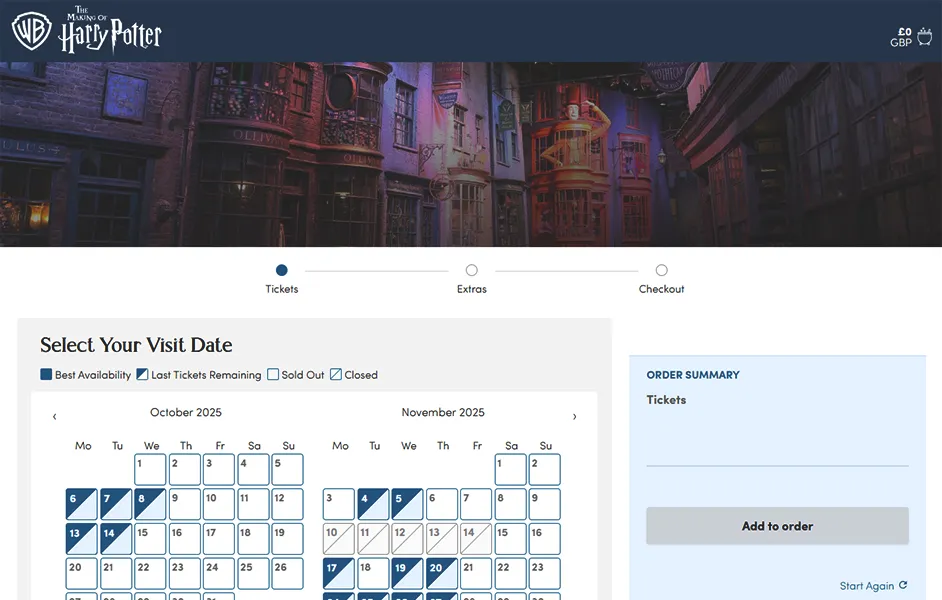The image size is (942, 600).
Task: Go to previous month arrow
Action: point(54,416)
